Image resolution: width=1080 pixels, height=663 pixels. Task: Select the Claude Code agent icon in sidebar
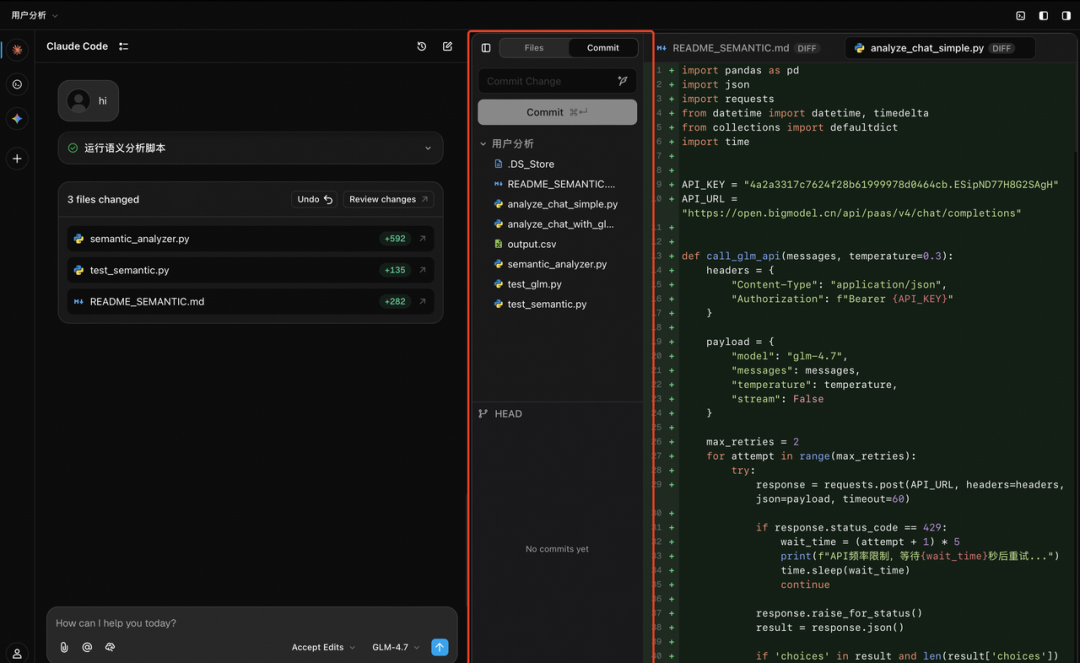tap(17, 50)
